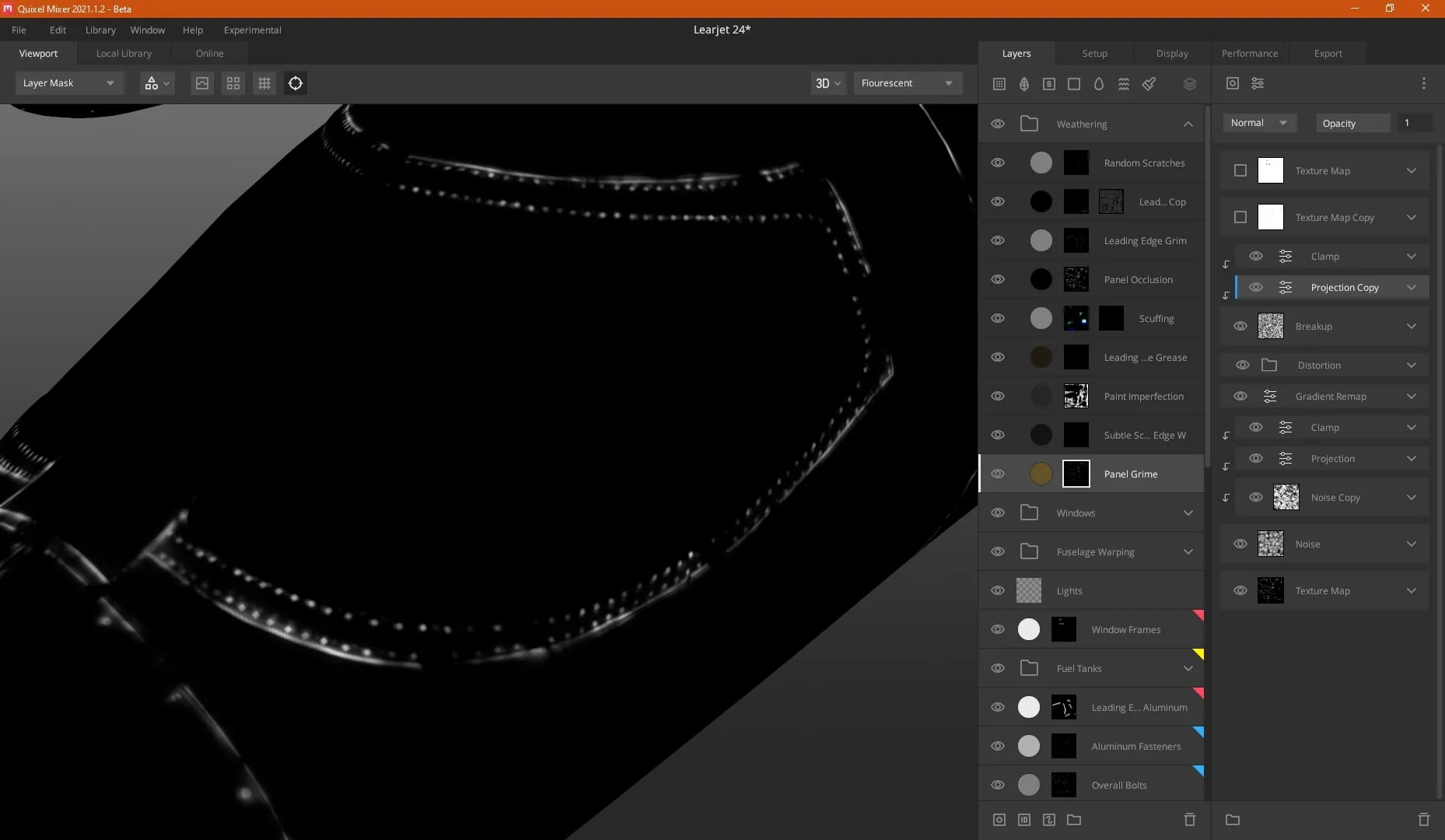The image size is (1445, 840).
Task: Collapse the Weathering folder group
Action: coord(1188,124)
